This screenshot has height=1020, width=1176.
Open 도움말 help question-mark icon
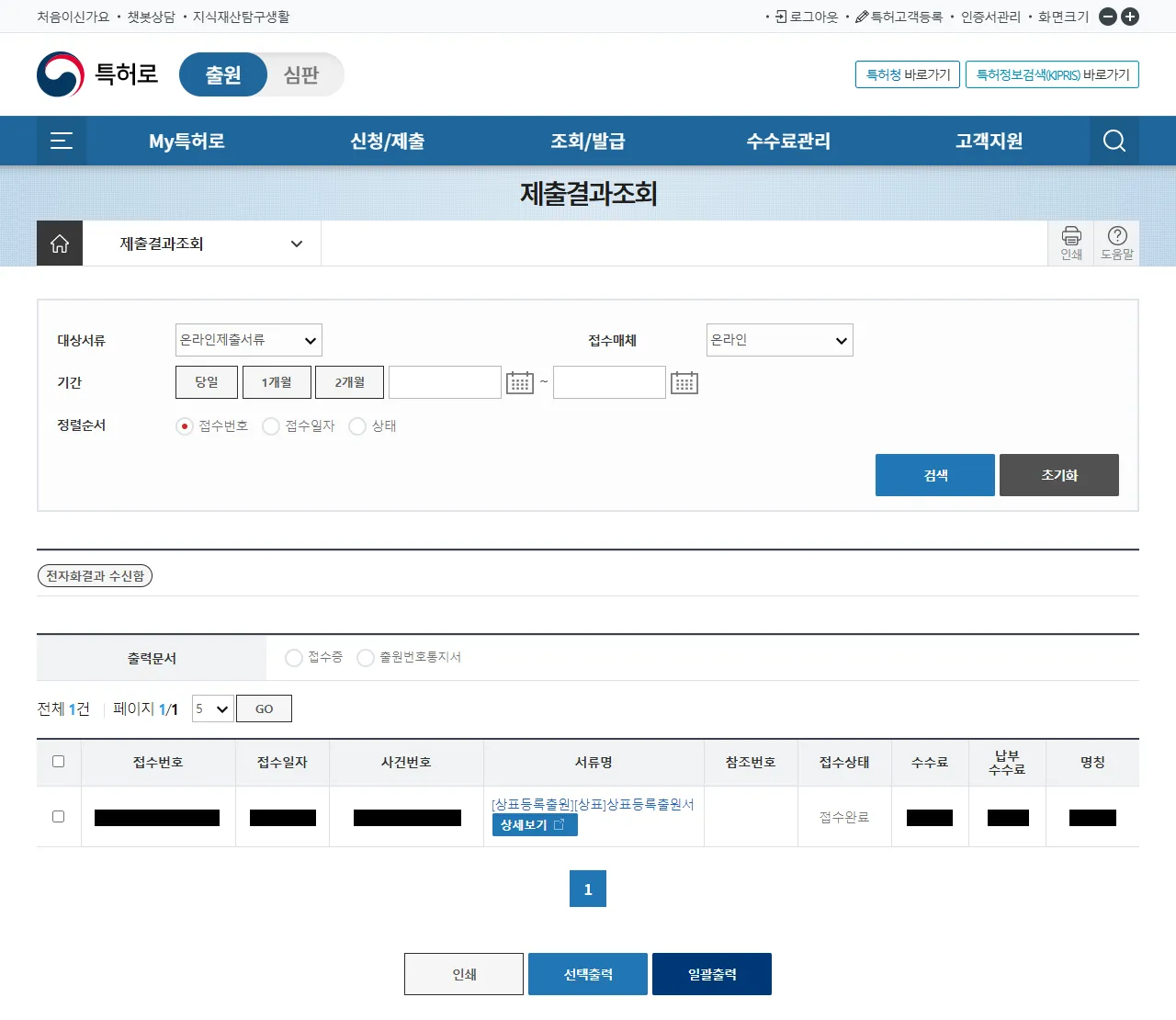(1117, 243)
